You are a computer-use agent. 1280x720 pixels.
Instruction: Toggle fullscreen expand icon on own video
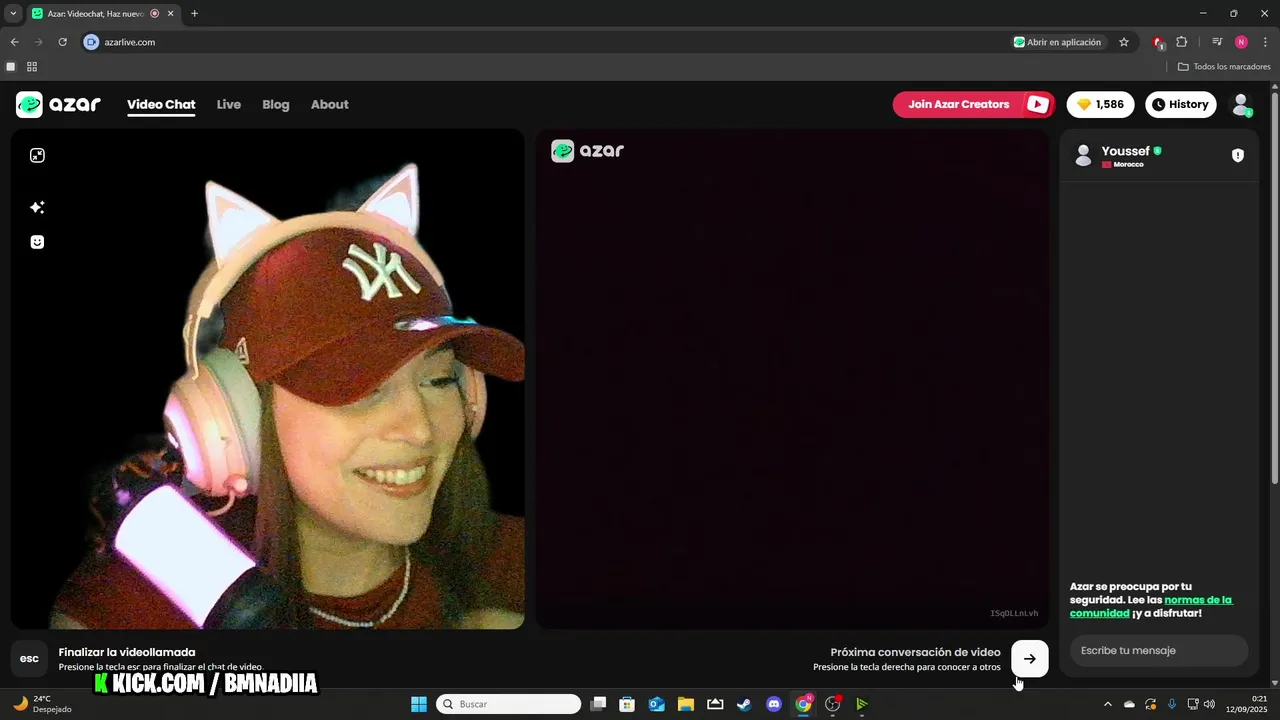tap(37, 155)
